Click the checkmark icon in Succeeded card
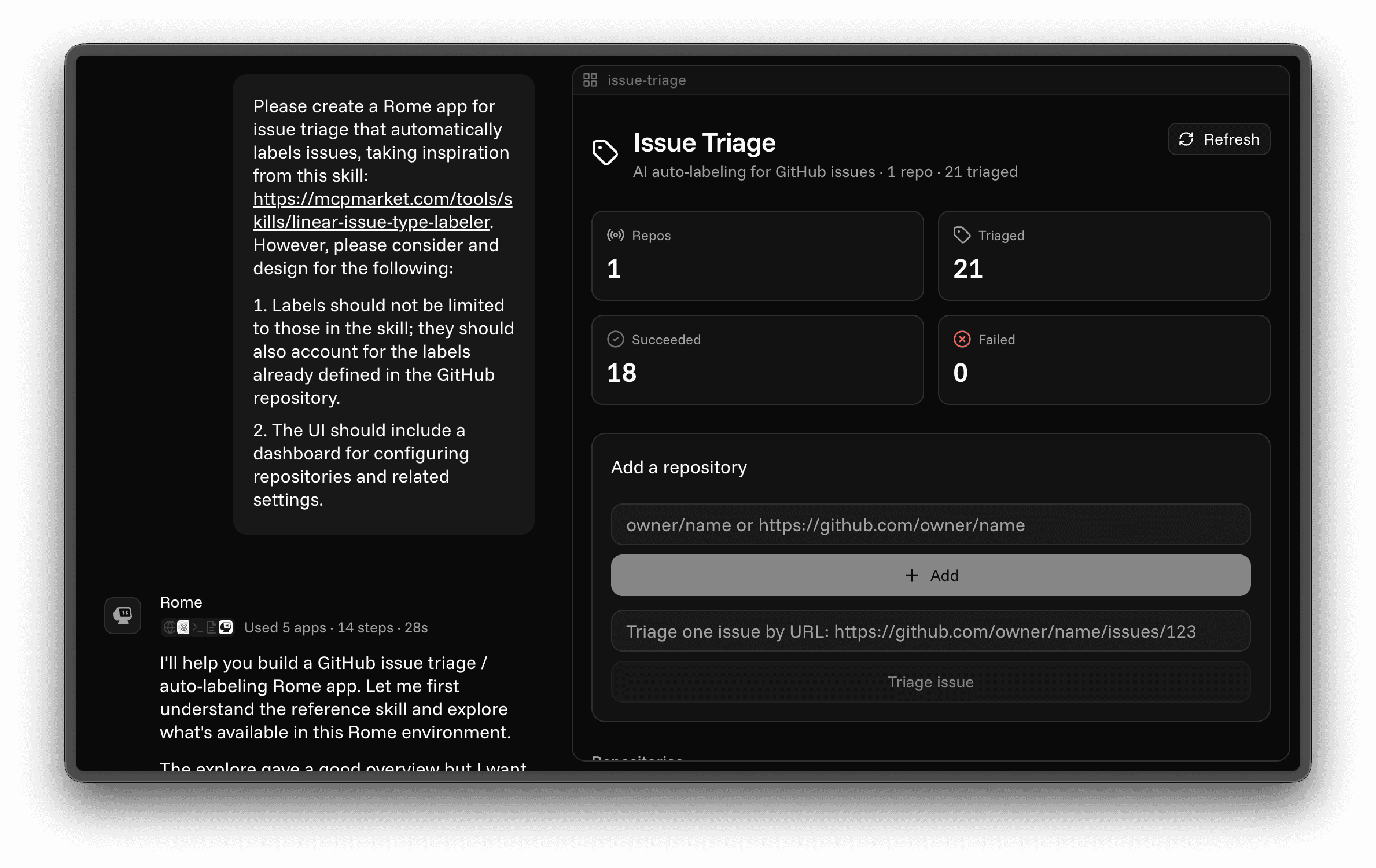1376x868 pixels. click(615, 339)
